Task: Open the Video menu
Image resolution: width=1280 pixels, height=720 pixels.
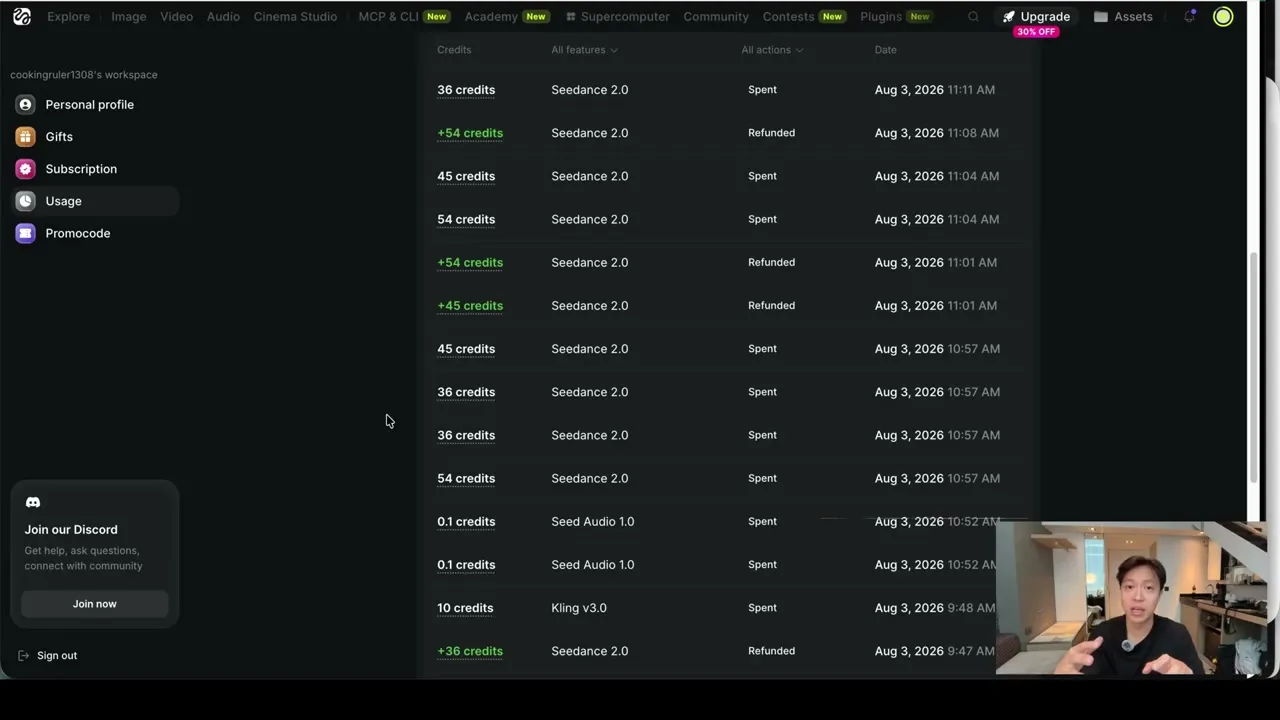Action: (x=176, y=17)
